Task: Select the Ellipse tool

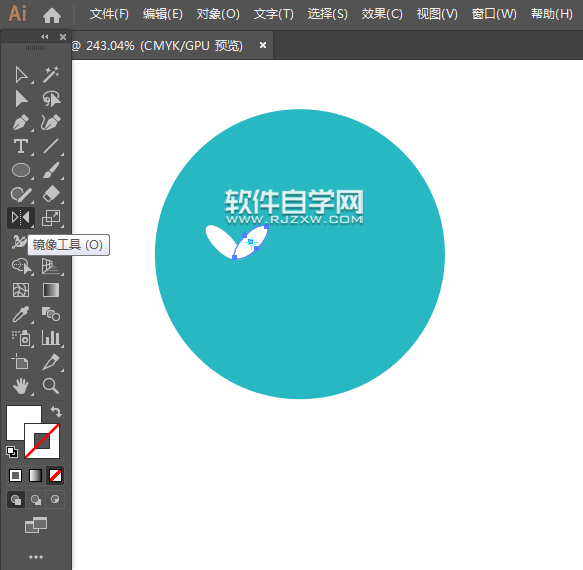Action: pos(21,170)
